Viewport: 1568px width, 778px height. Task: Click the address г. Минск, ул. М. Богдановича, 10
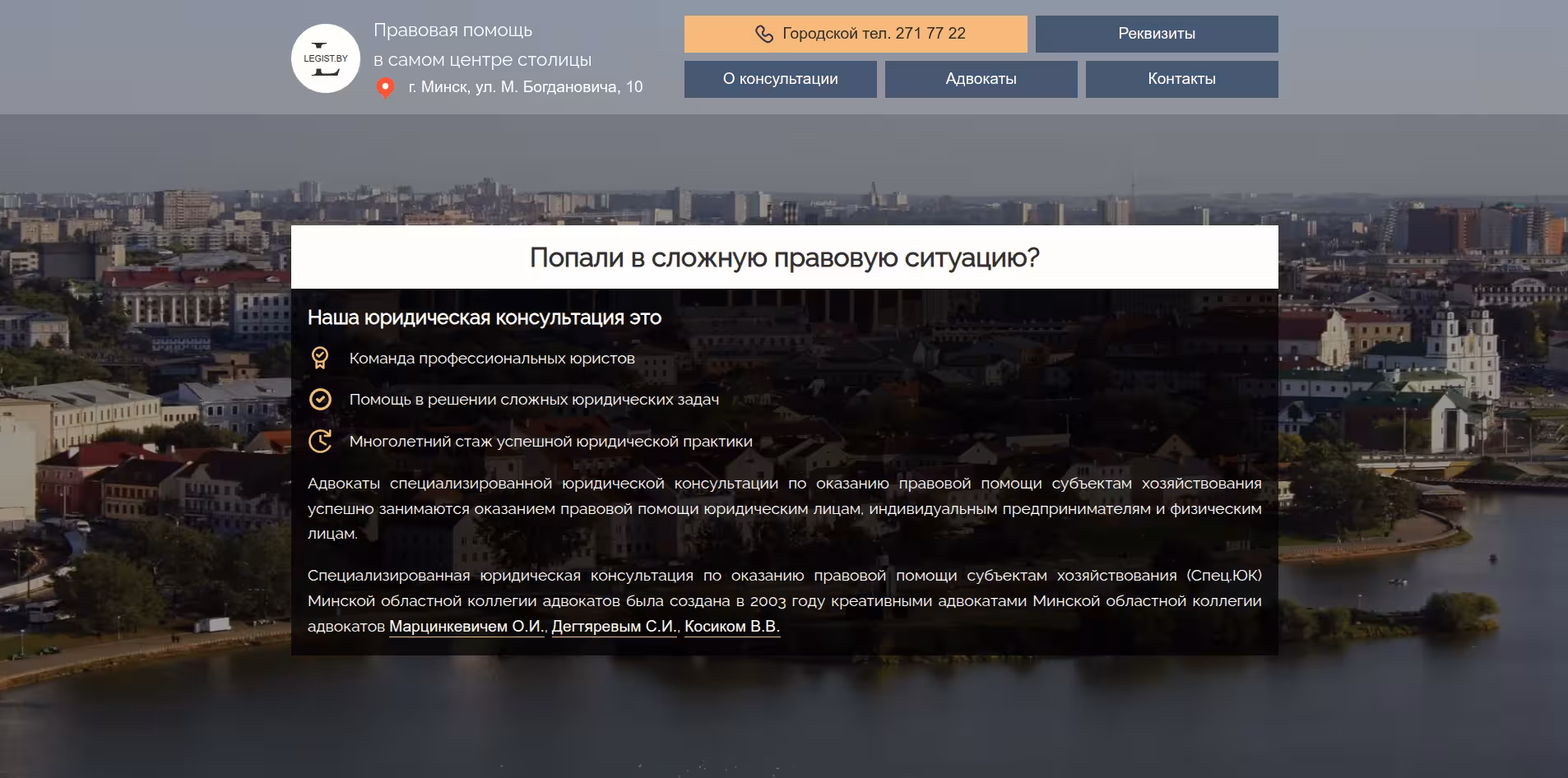pos(526,87)
